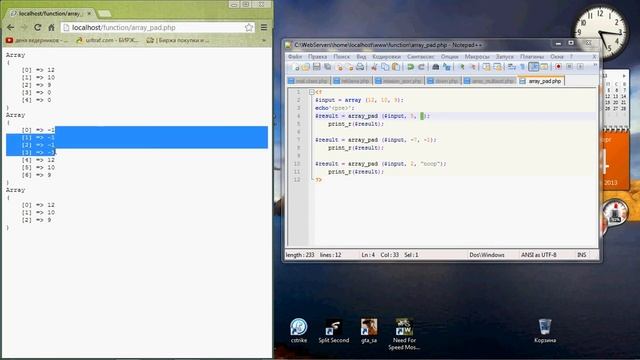Click the Zoom In toolbar icon
This screenshot has height=360, width=640.
[x=462, y=67]
